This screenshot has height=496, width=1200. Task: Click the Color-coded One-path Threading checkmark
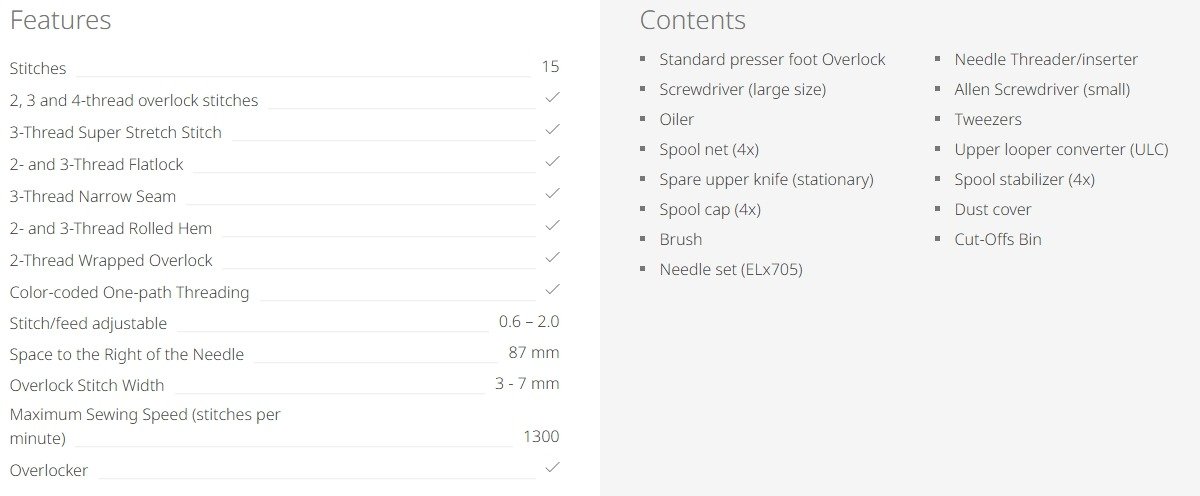point(552,290)
